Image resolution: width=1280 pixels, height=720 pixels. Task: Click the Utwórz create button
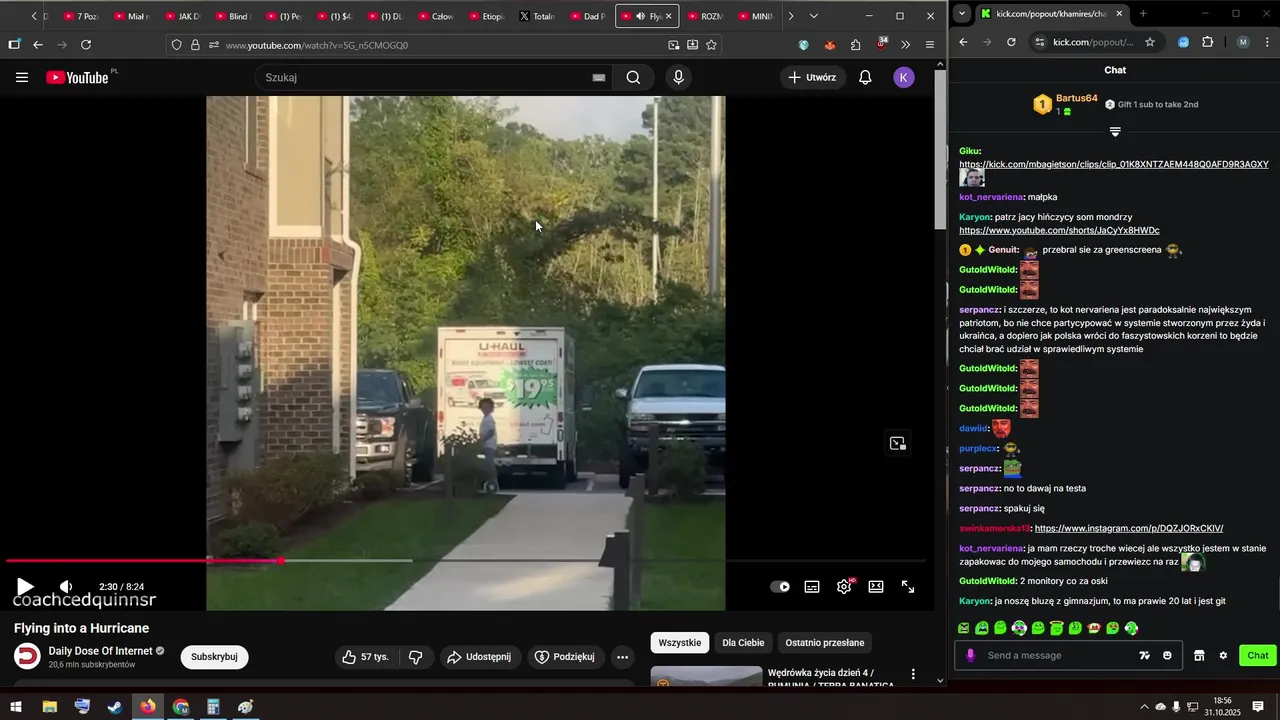coord(813,77)
